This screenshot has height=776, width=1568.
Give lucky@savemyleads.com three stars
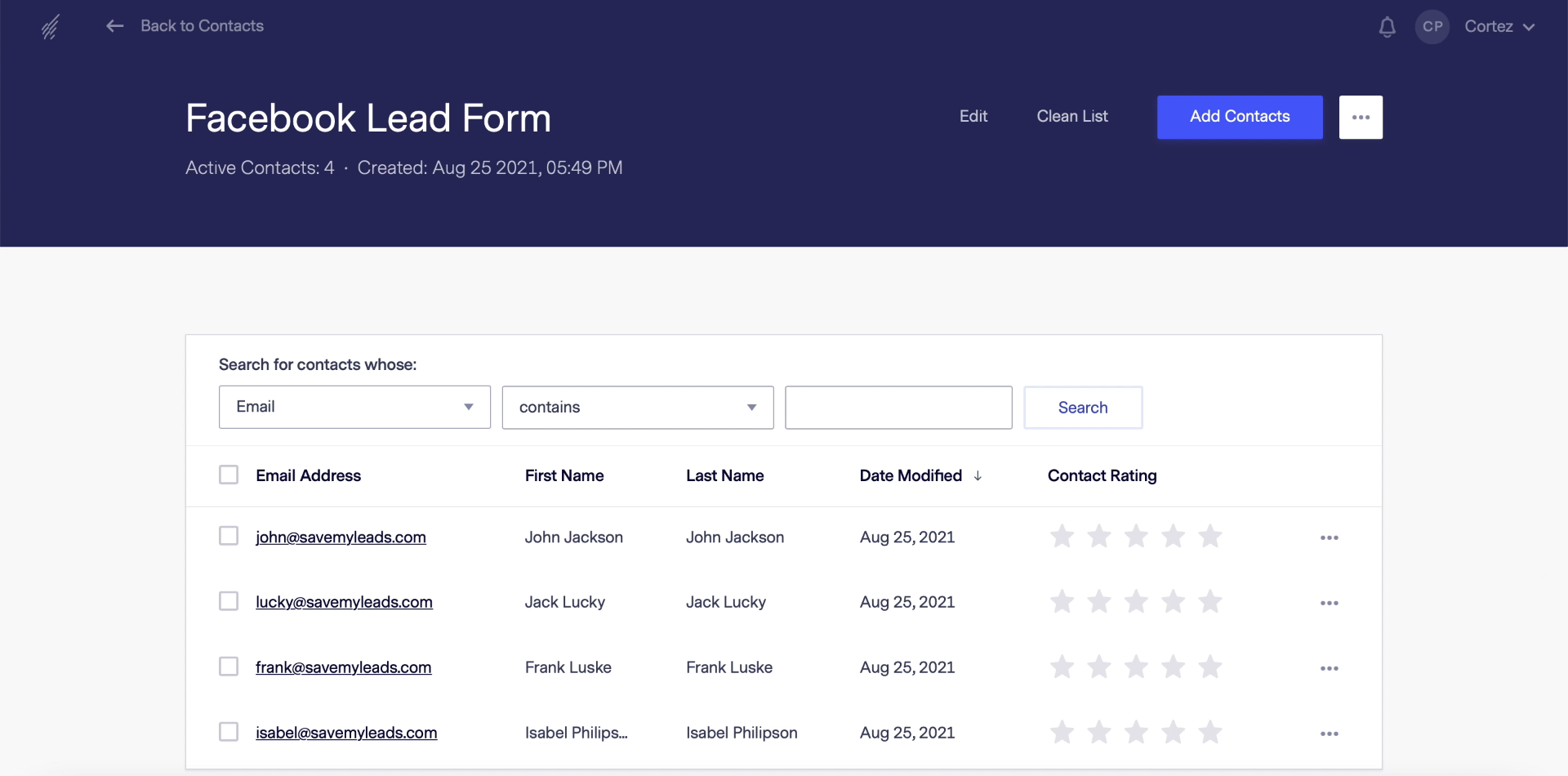pos(1136,601)
